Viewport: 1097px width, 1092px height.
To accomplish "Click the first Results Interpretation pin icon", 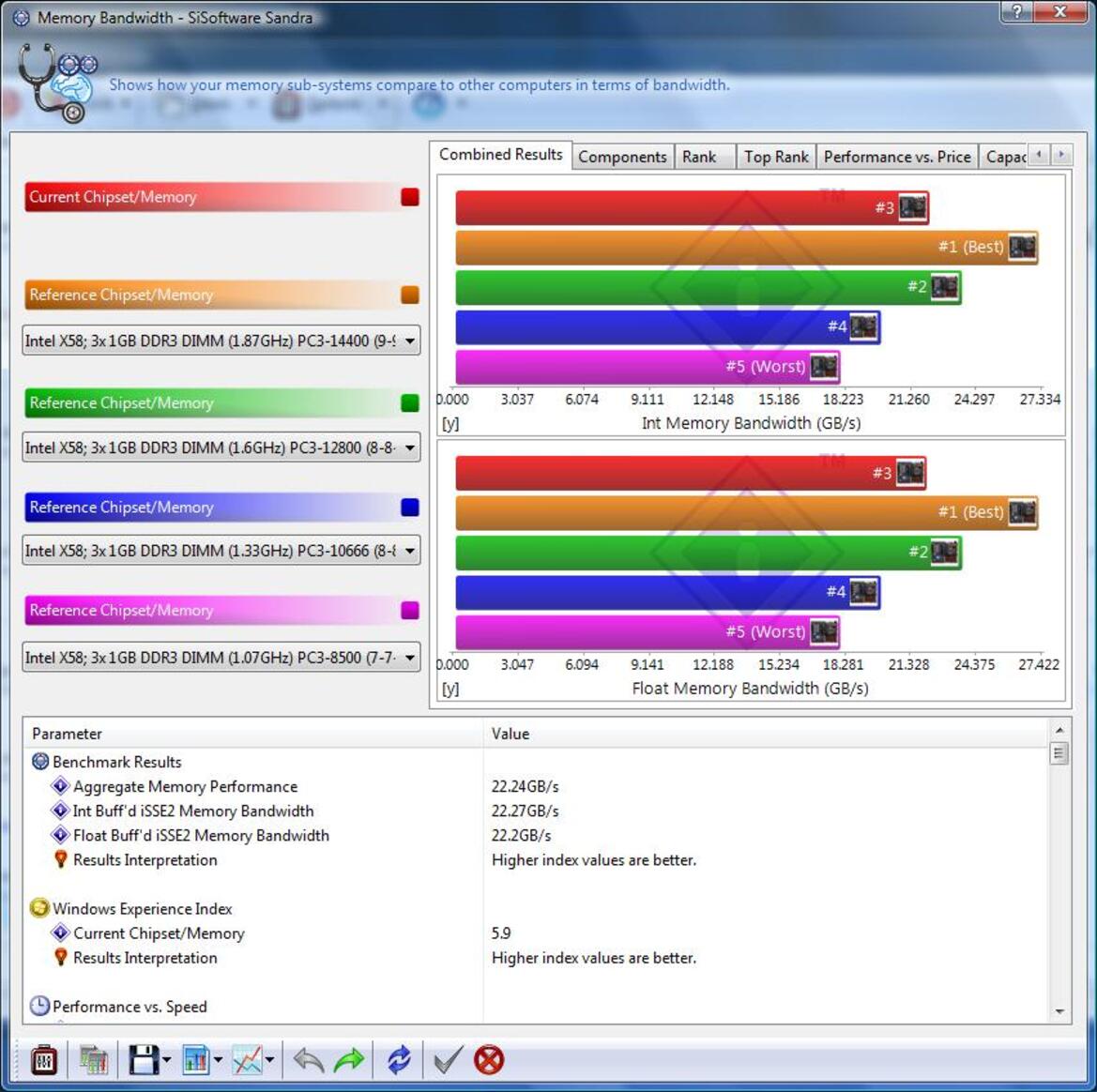I will coord(61,859).
